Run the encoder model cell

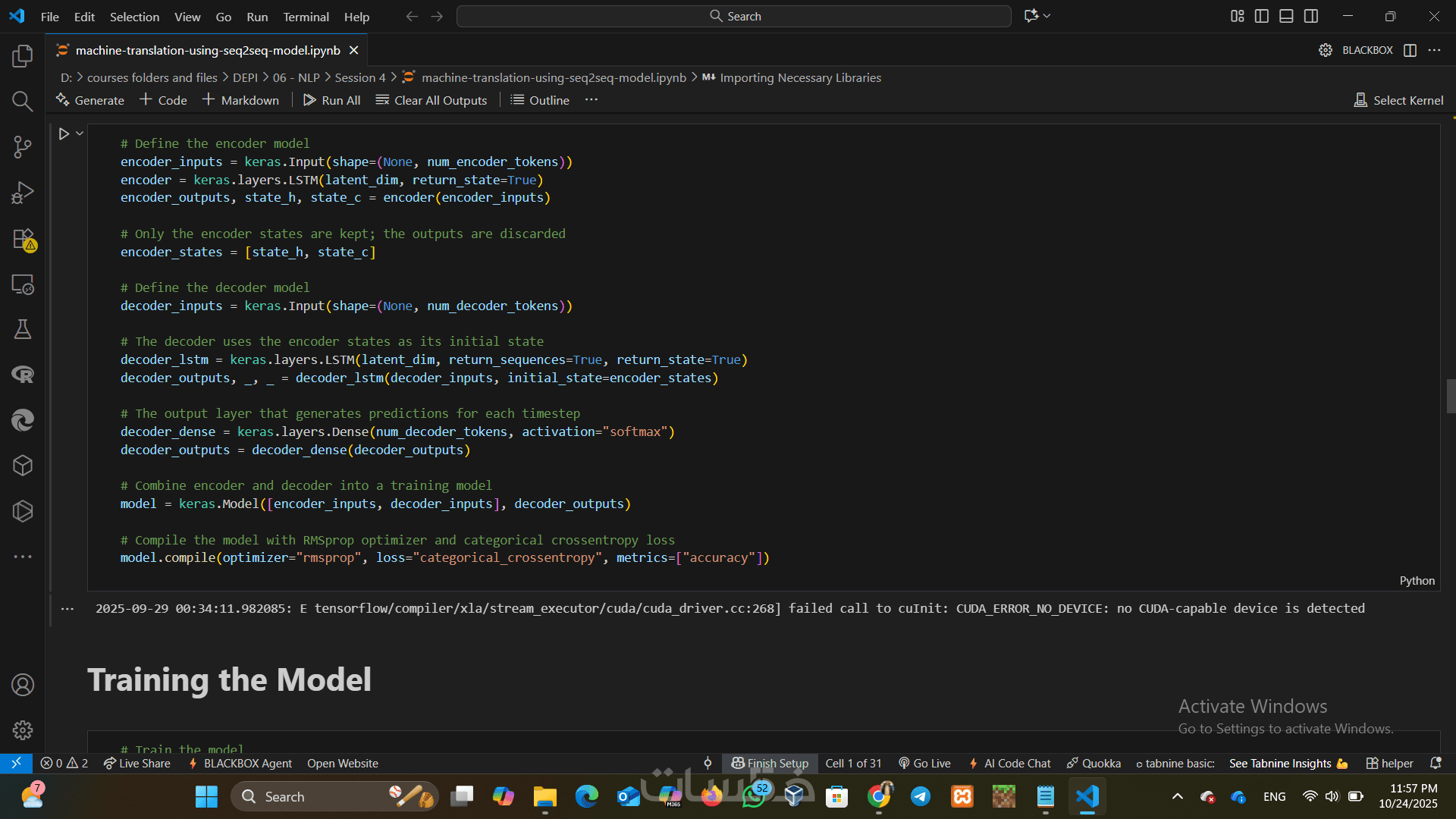pyautogui.click(x=64, y=133)
